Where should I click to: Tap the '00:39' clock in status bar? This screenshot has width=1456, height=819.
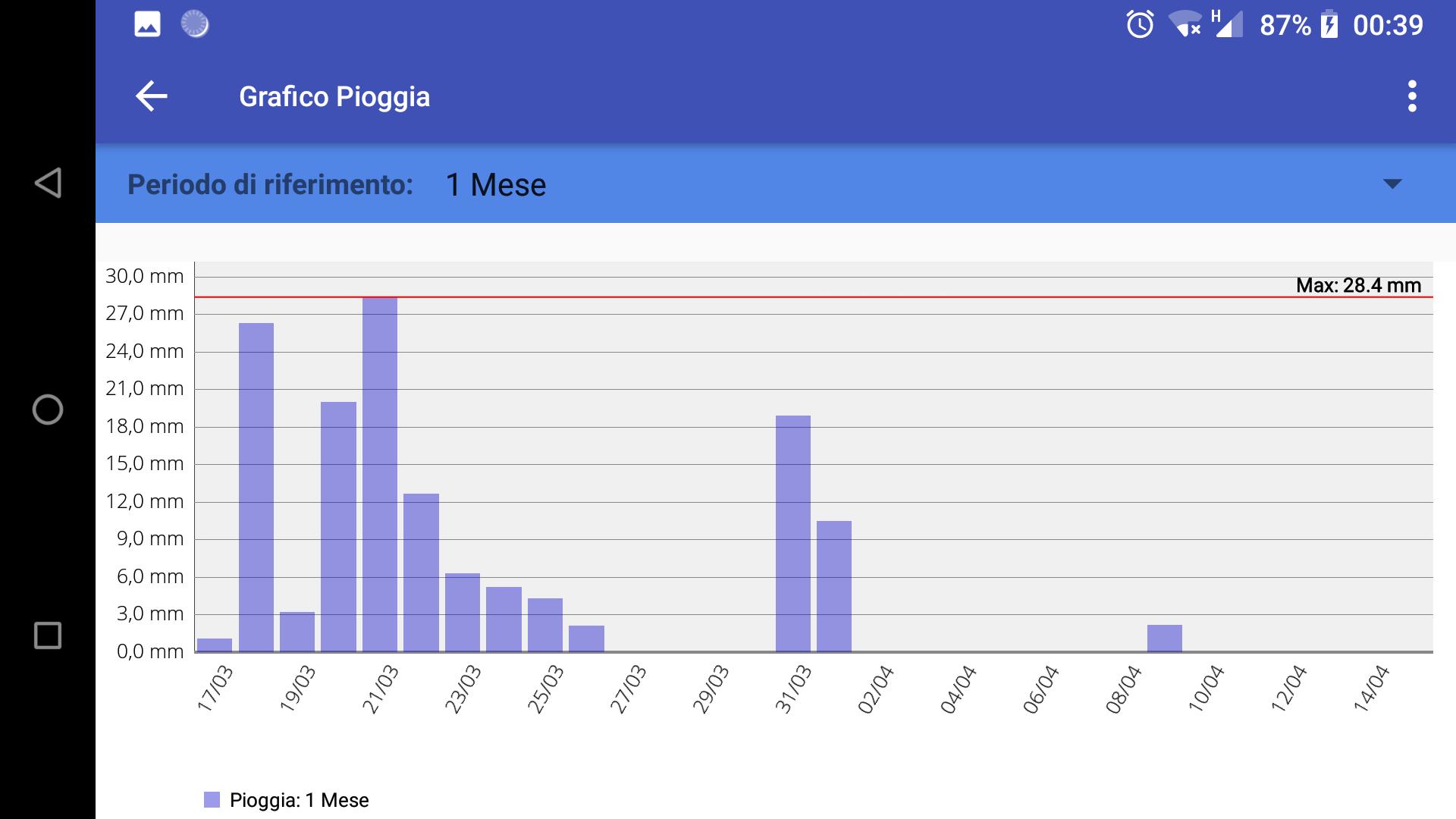1388,25
